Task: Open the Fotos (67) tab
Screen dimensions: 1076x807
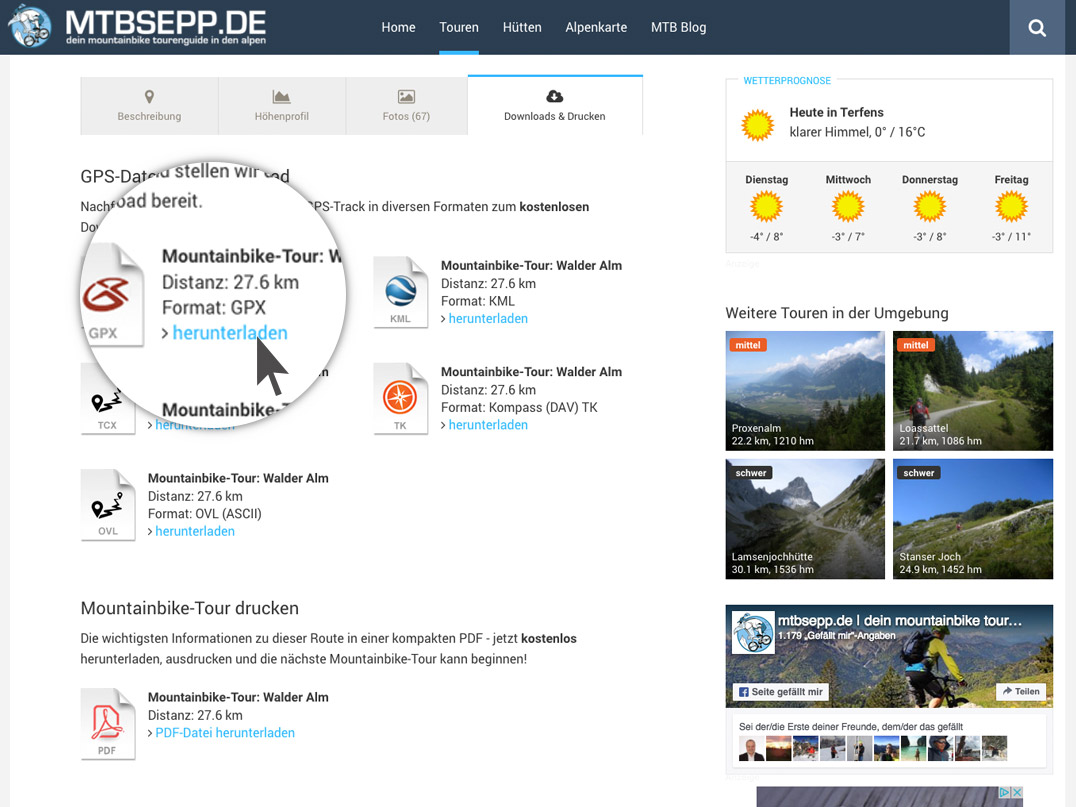Action: [406, 106]
